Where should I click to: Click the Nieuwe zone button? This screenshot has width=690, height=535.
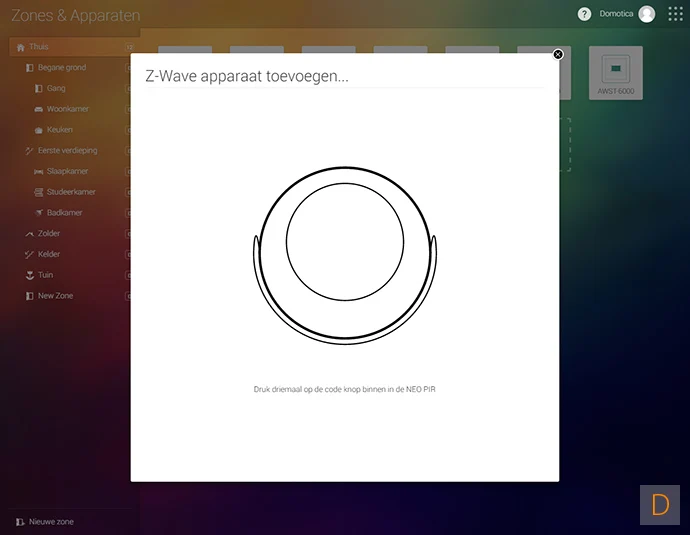pyautogui.click(x=44, y=522)
